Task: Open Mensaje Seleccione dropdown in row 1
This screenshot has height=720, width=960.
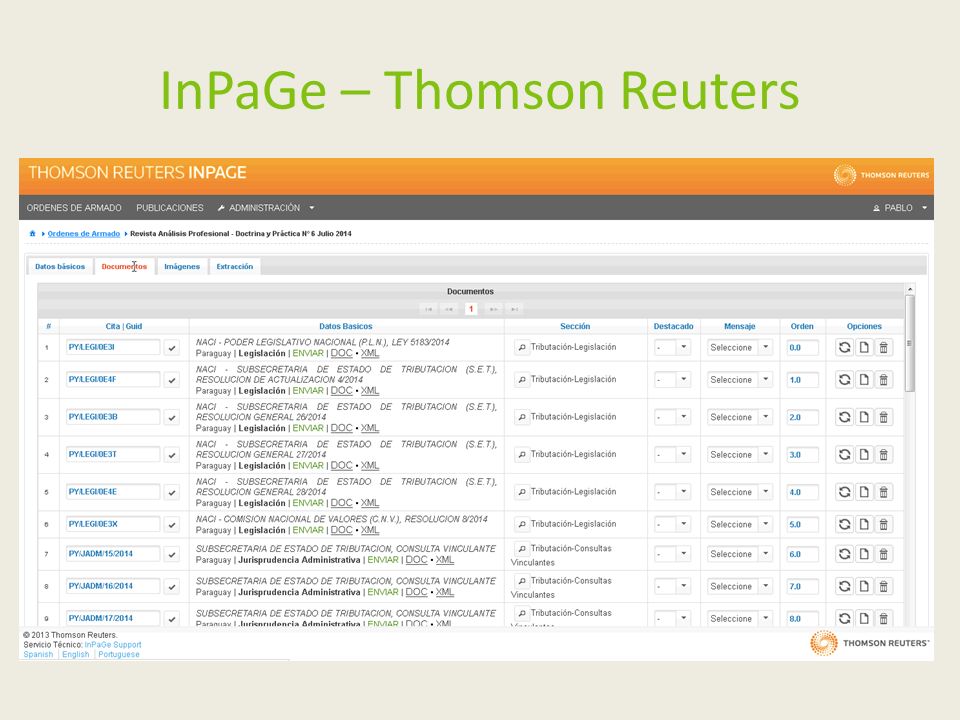Action: coord(740,347)
